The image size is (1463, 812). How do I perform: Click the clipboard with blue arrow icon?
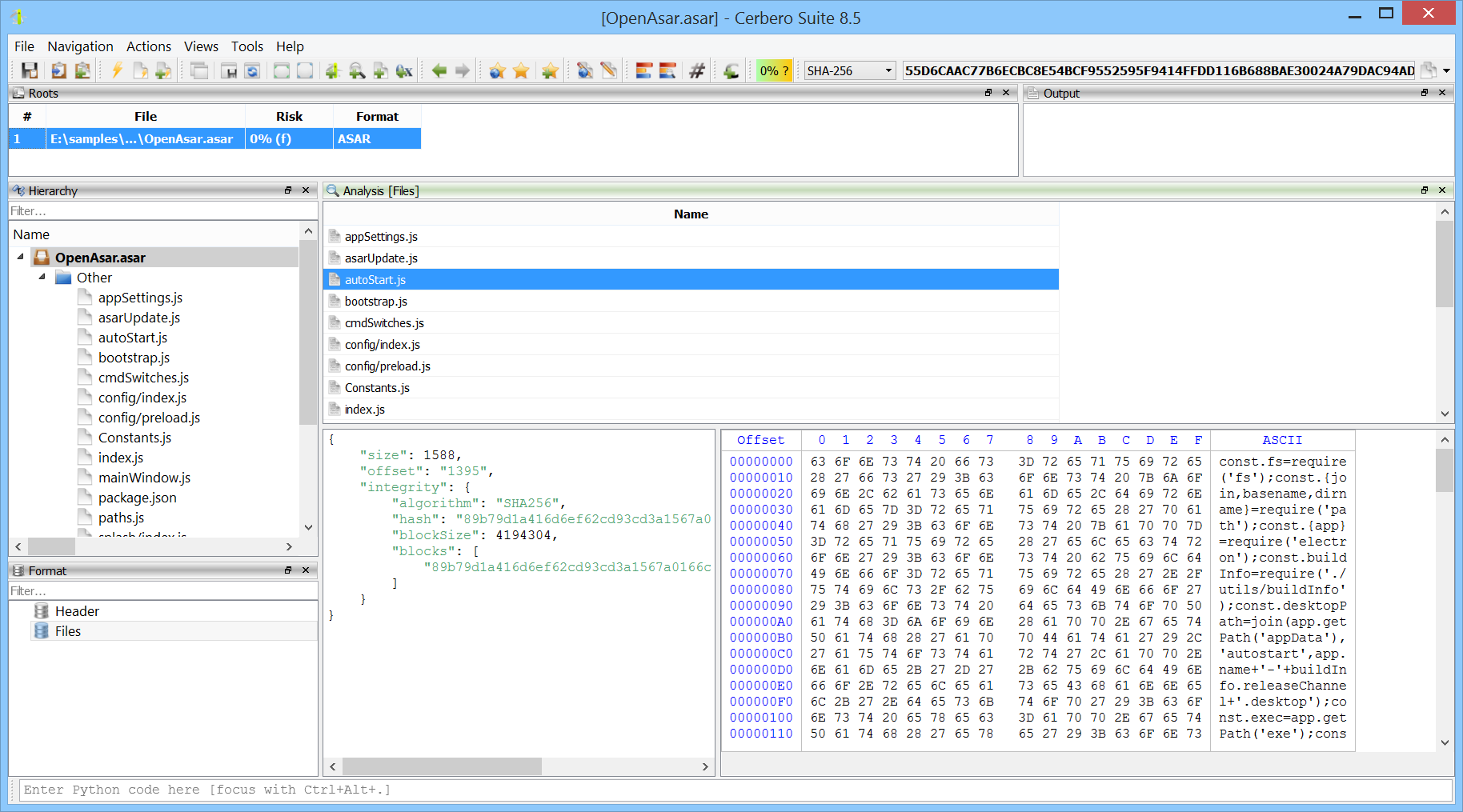[x=58, y=70]
